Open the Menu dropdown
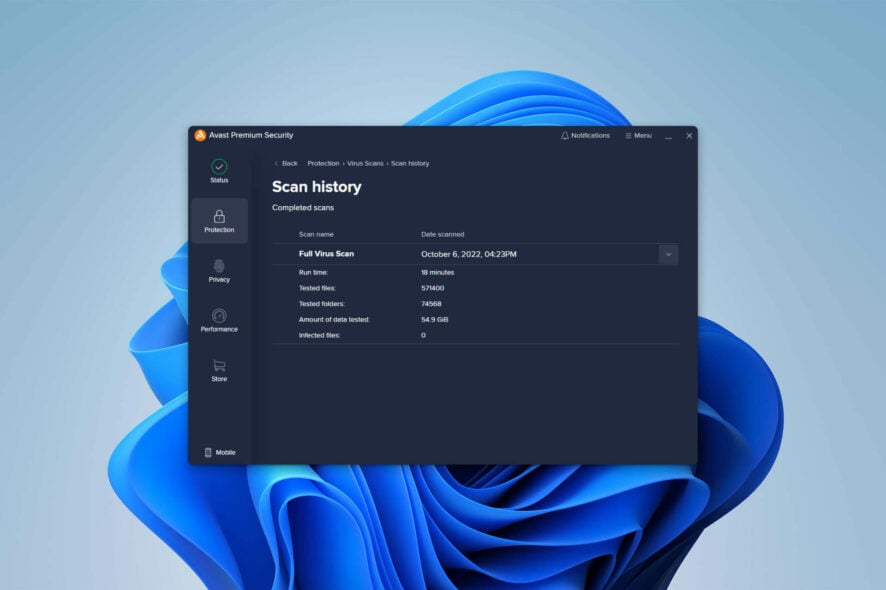Image resolution: width=886 pixels, height=590 pixels. (x=640, y=135)
